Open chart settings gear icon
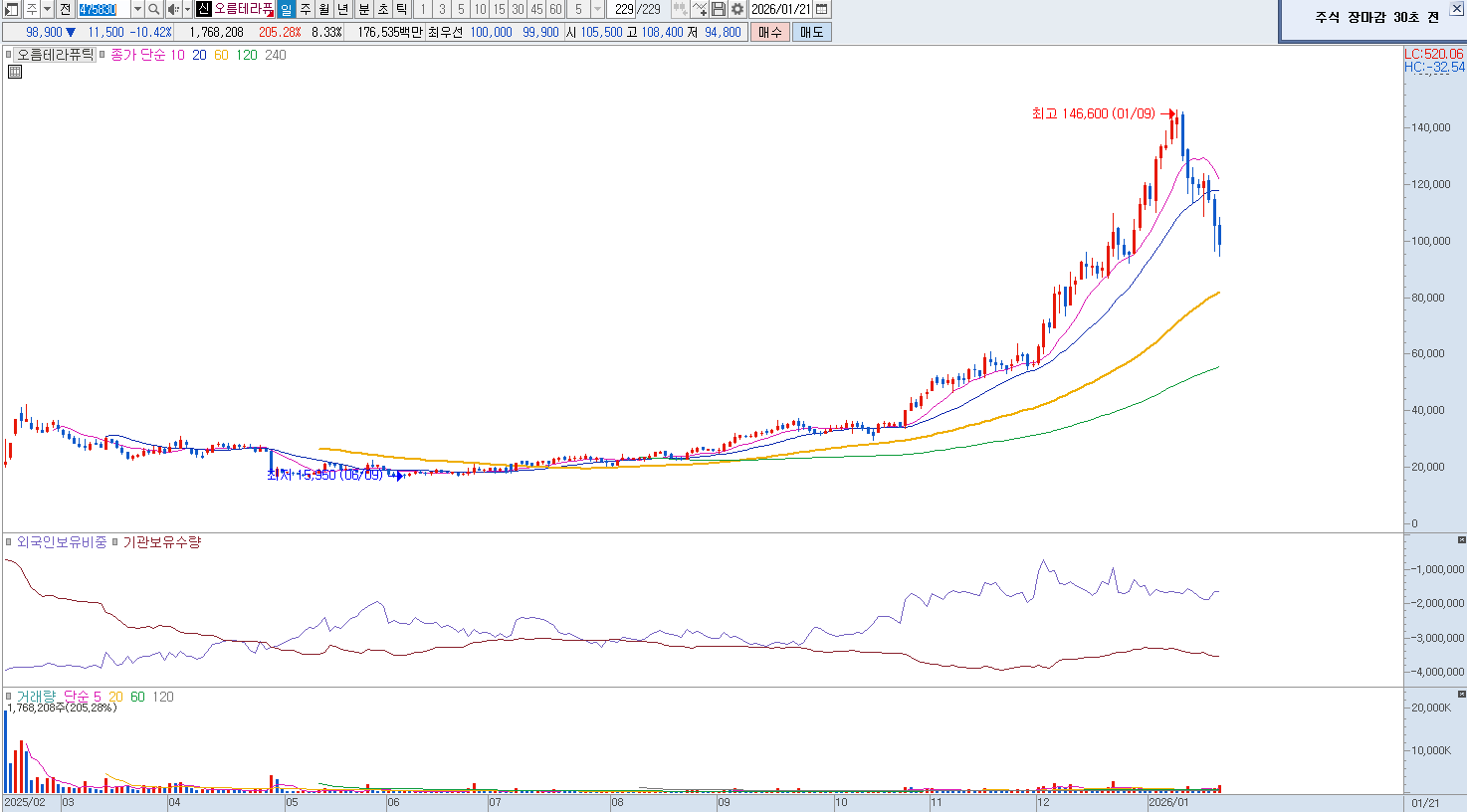 736,9
